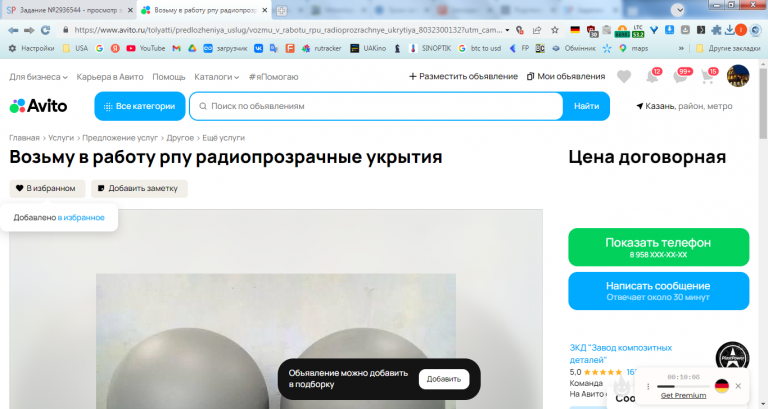This screenshot has height=409, width=768.
Task: Open the puzzle-piece extensions menu
Action: point(716,30)
